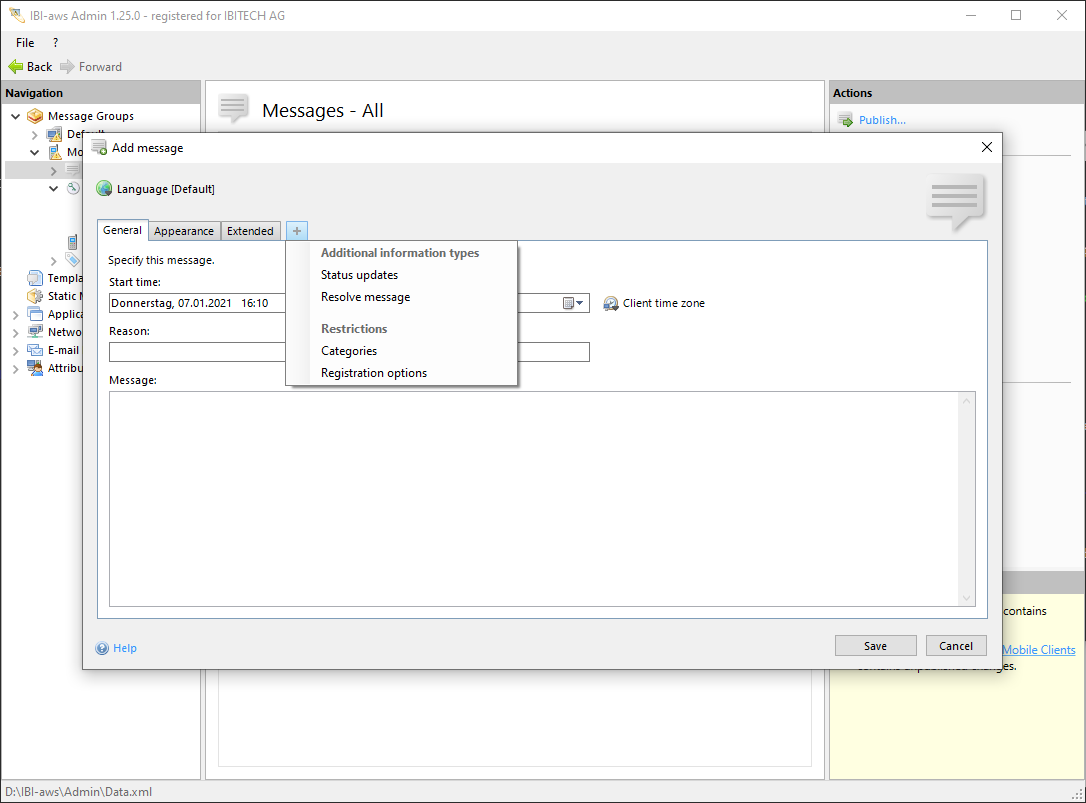Select Resolve message in the popup menu
The width and height of the screenshot is (1086, 803).
(365, 297)
